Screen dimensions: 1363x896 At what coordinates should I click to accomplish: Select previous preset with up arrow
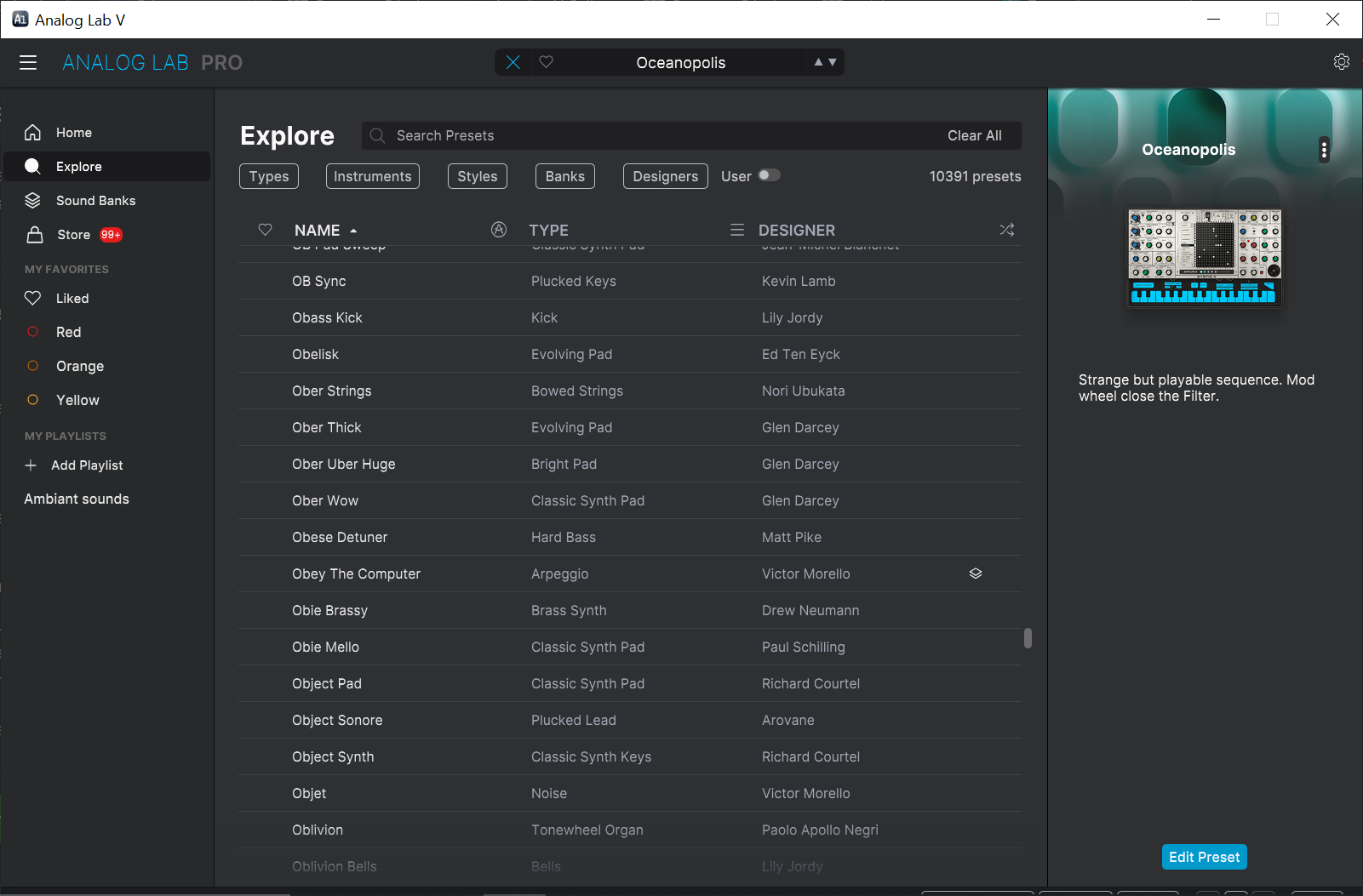pos(818,62)
